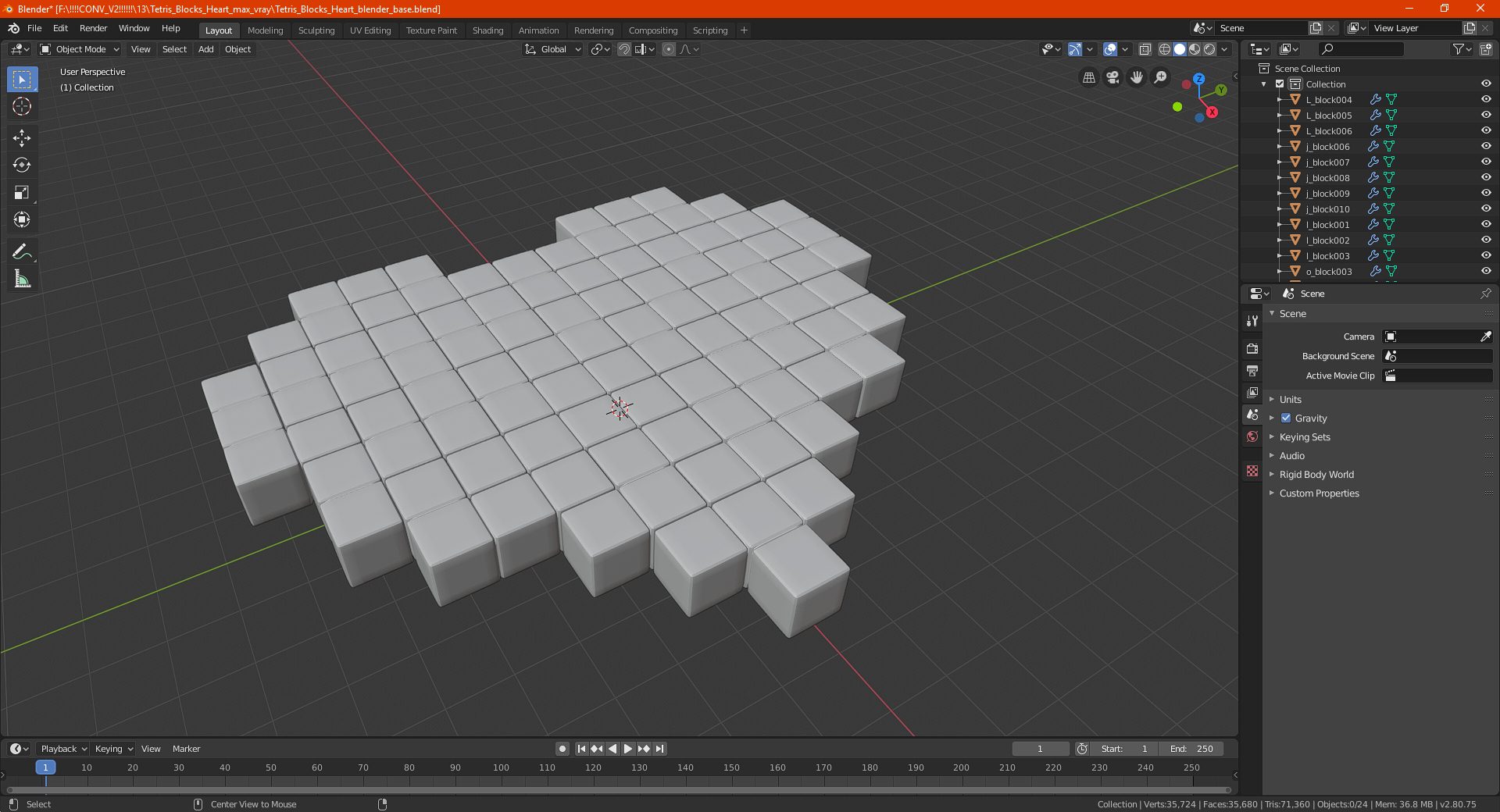Switch to the UV Editing workspace tab
The width and height of the screenshot is (1500, 812).
[x=370, y=30]
